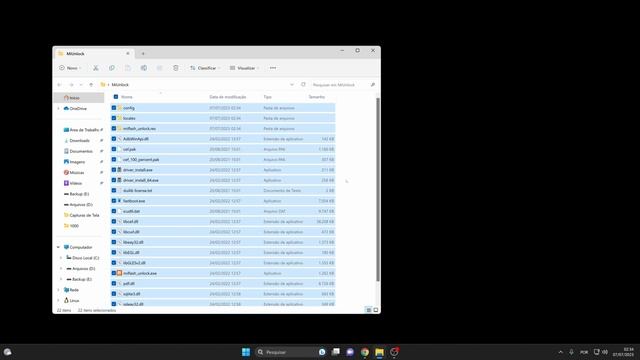Add a new Explorer tab
Screen dimensions: 640x360
(x=143, y=53)
